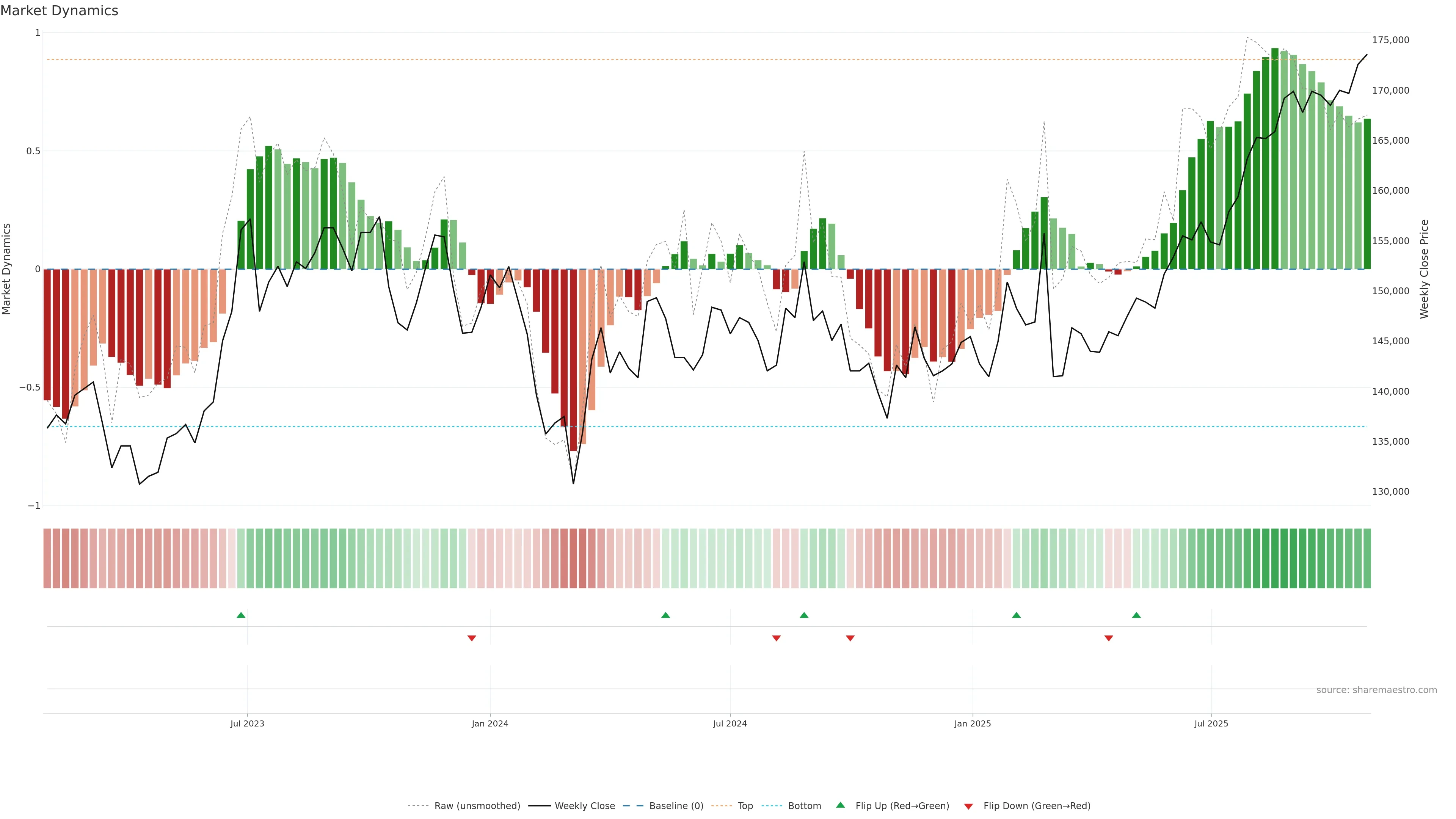Click the first red Flip Down marker after Jul 2024
The width and height of the screenshot is (1456, 819).
point(776,638)
